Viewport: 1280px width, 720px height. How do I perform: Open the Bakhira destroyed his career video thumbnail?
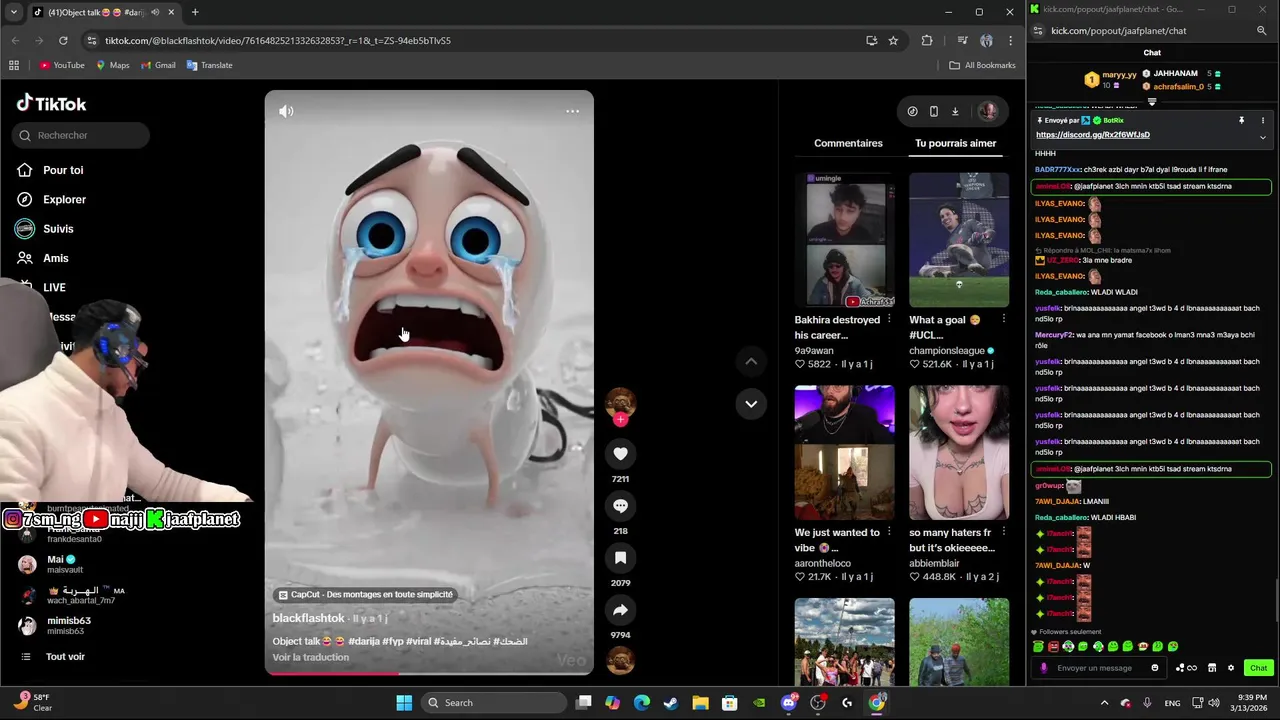pyautogui.click(x=845, y=240)
